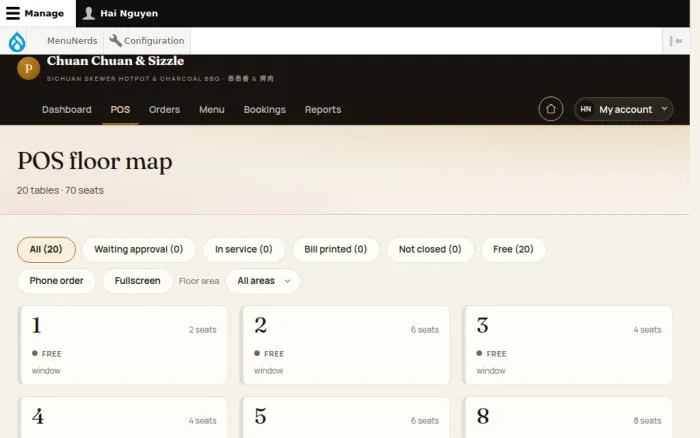The image size is (700, 438).
Task: Select table 4 card
Action: (123, 417)
